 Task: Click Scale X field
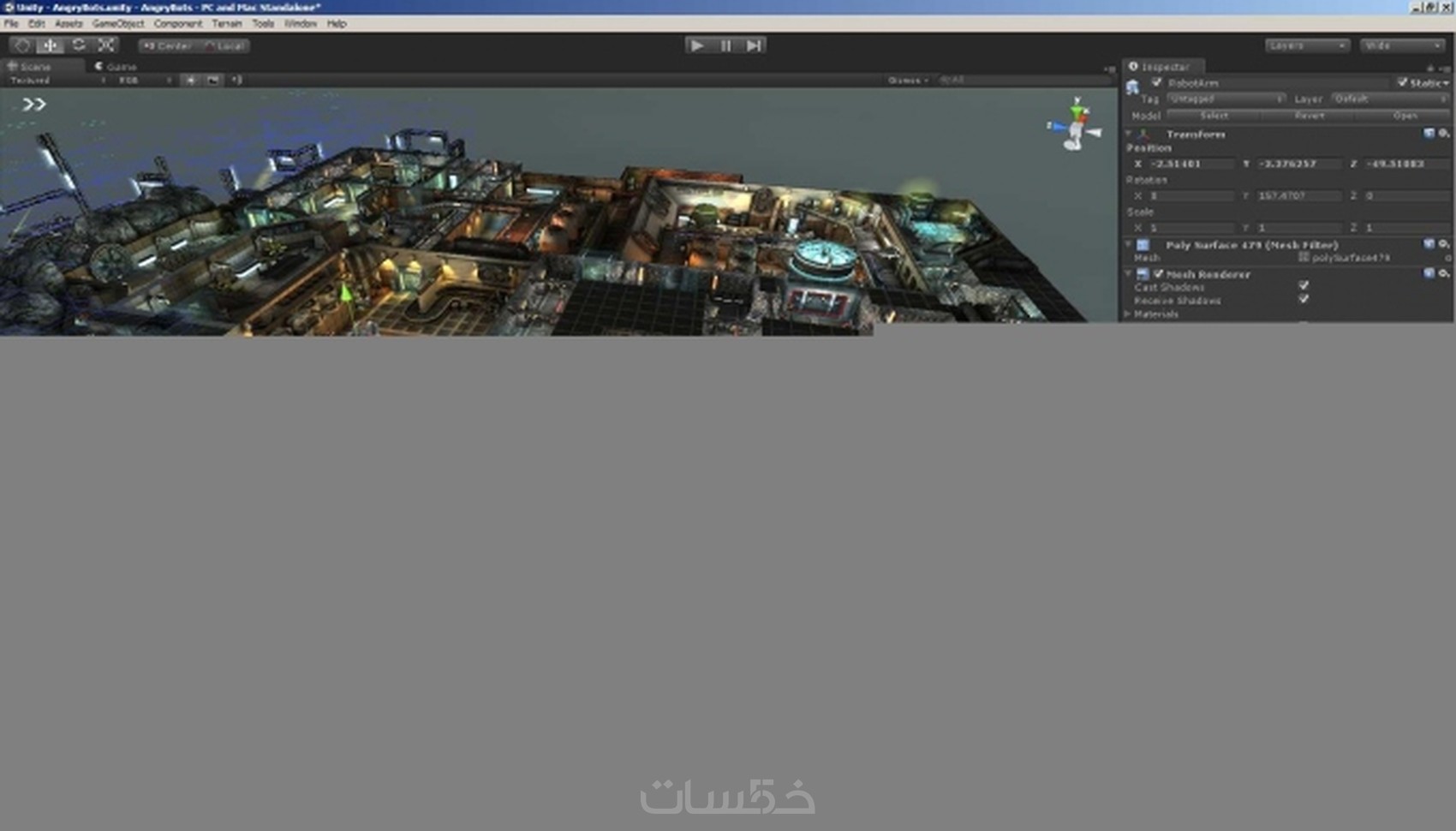click(1191, 228)
